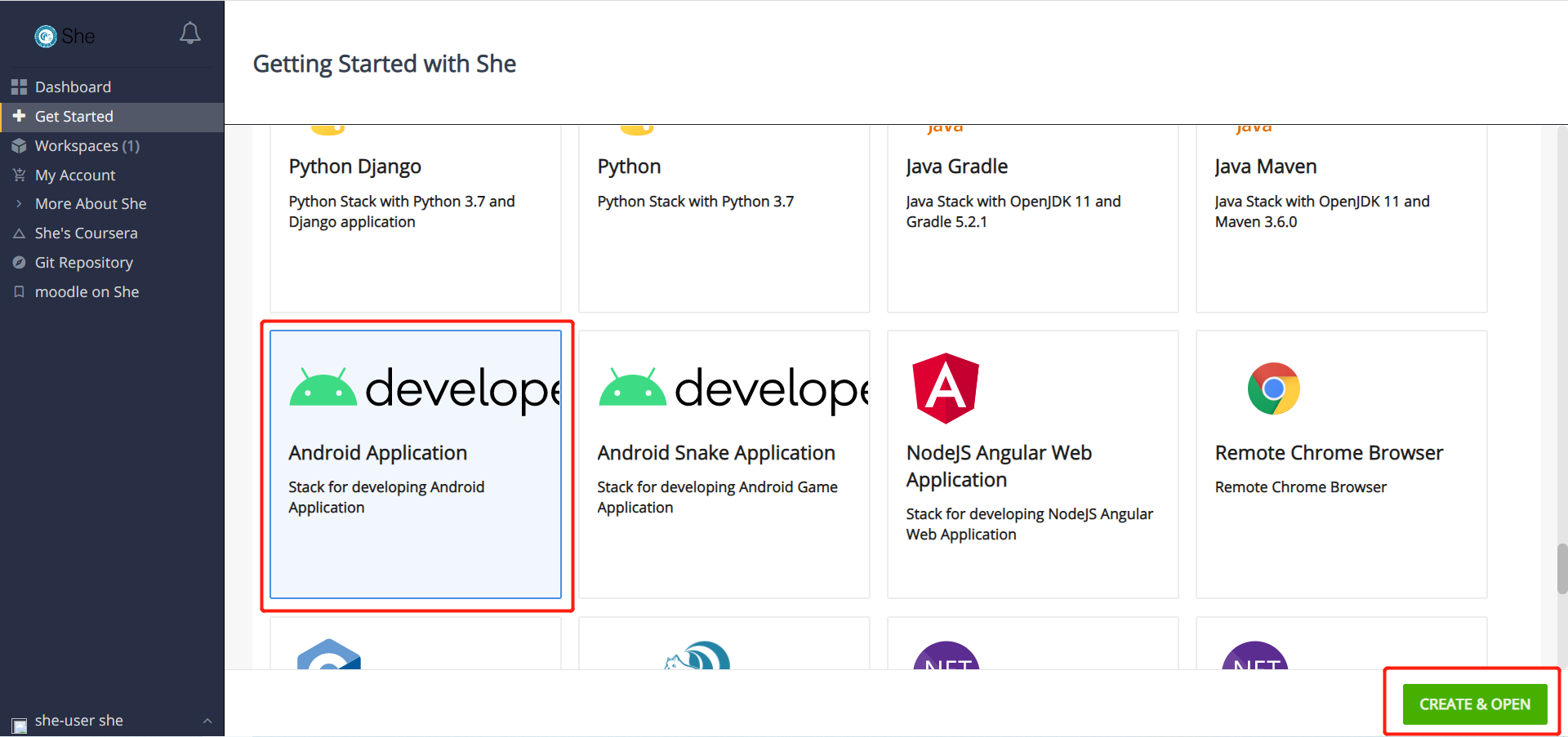Click the Android logo on Android Application card
Screen dimensions: 1568x737
tap(323, 387)
